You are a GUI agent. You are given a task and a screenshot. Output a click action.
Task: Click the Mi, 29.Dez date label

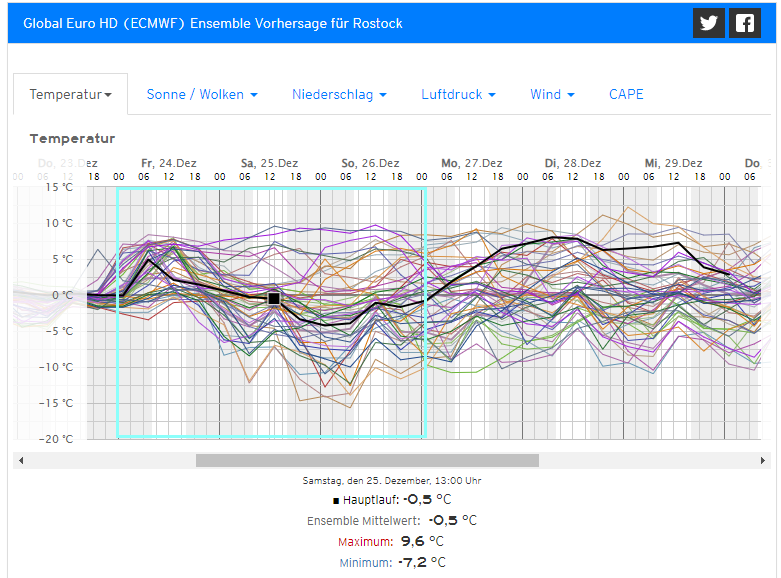coord(673,163)
